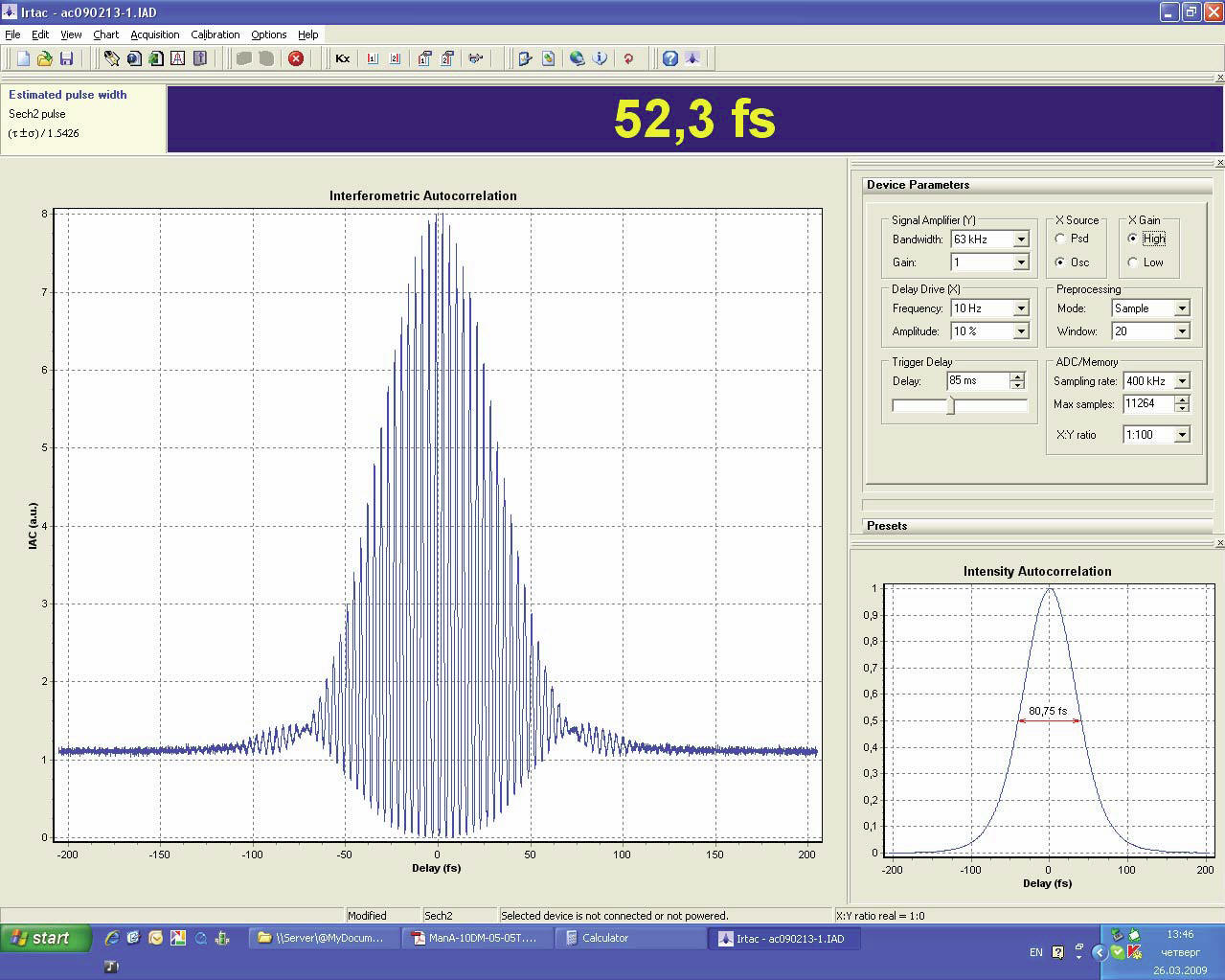The image size is (1225, 980).
Task: Click the Open file folder icon
Action: coord(45,58)
